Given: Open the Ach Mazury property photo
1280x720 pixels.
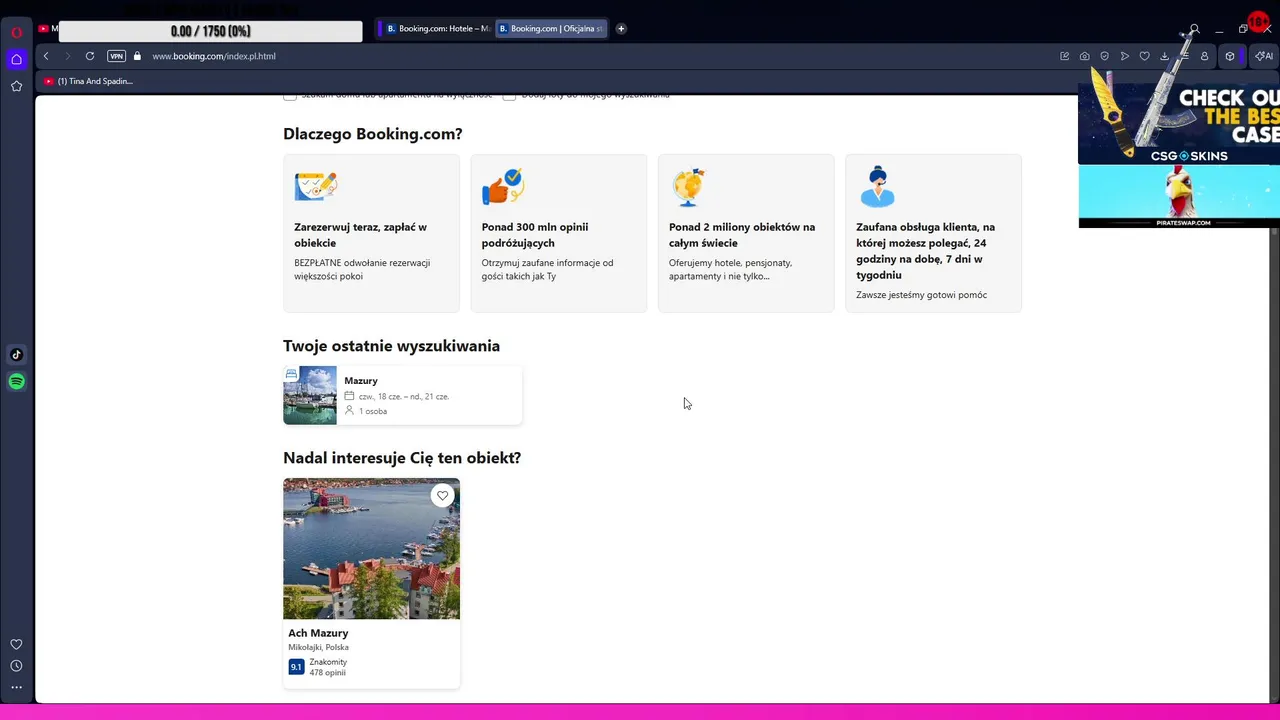Looking at the screenshot, I should (x=371, y=548).
